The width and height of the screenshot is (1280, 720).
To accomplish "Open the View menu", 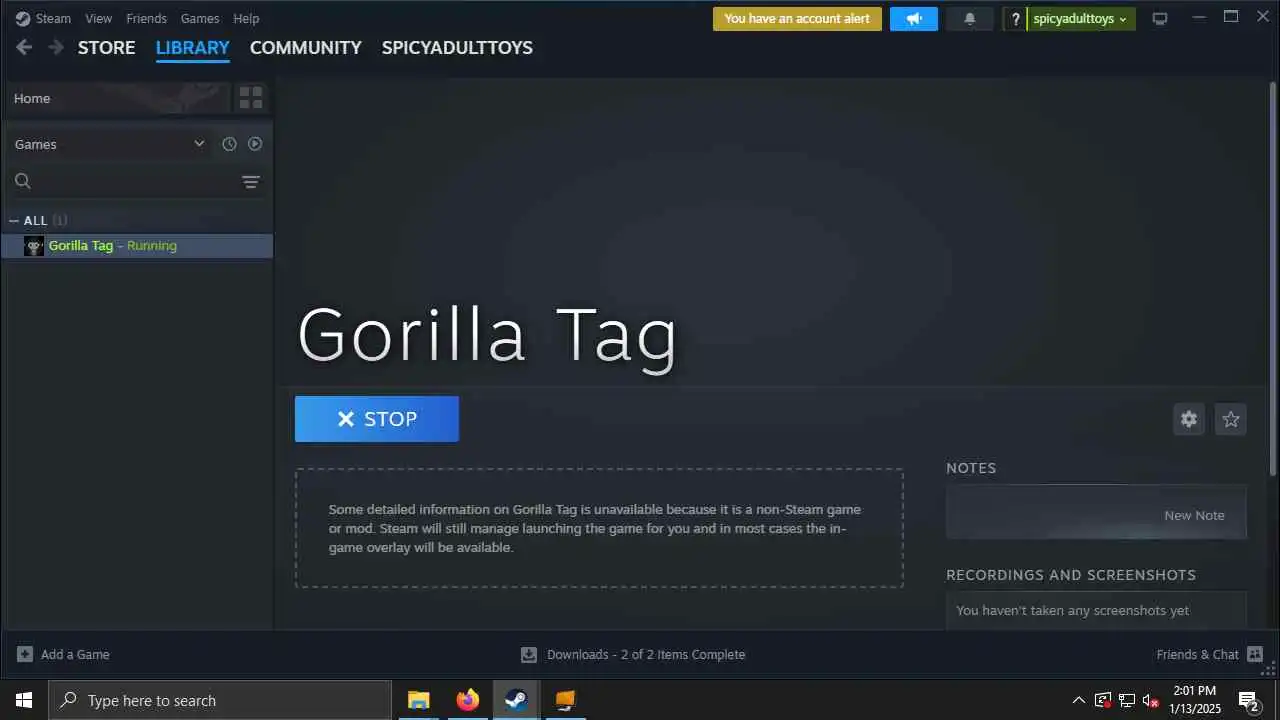I will click(99, 18).
